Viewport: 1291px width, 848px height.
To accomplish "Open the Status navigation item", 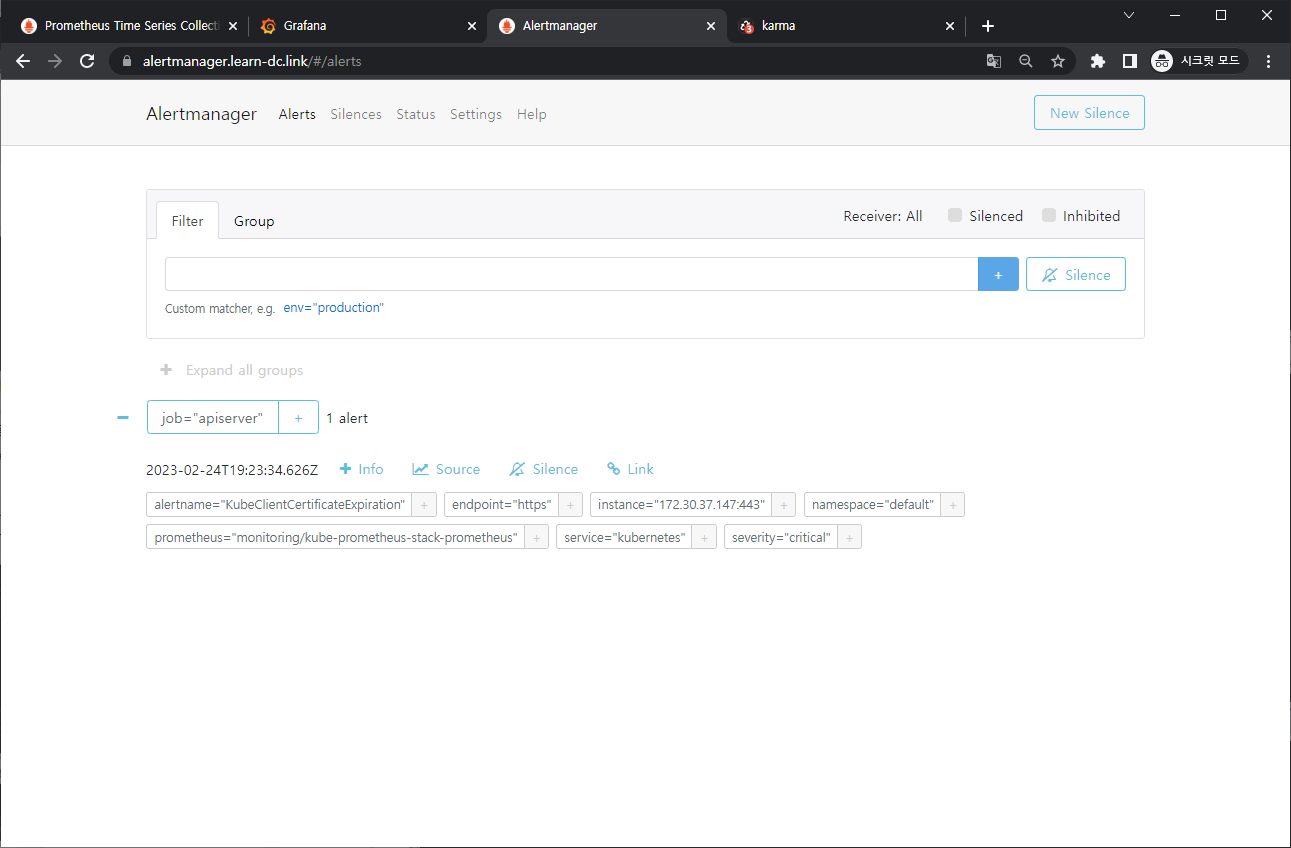I will tap(416, 114).
